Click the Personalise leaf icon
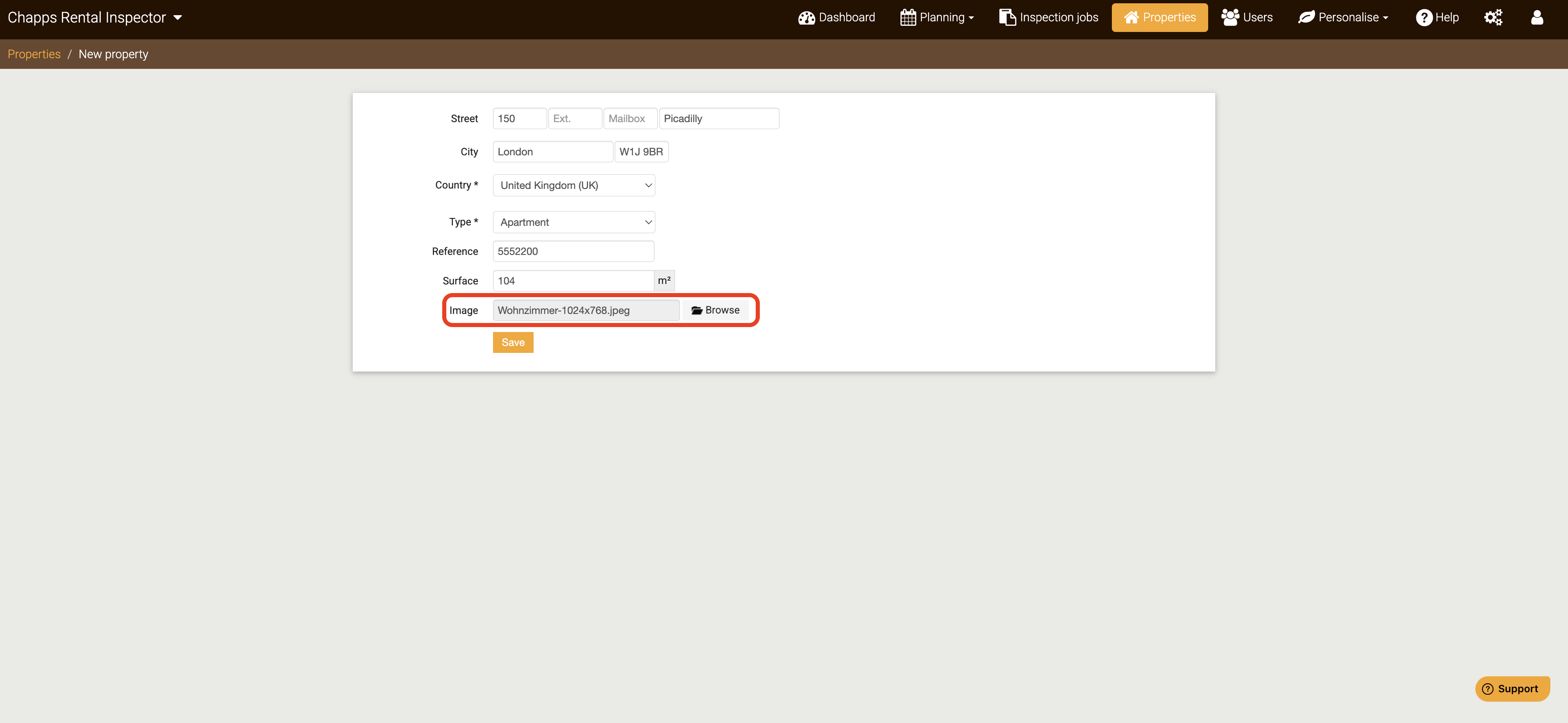This screenshot has height=723, width=1568. 1306,17
